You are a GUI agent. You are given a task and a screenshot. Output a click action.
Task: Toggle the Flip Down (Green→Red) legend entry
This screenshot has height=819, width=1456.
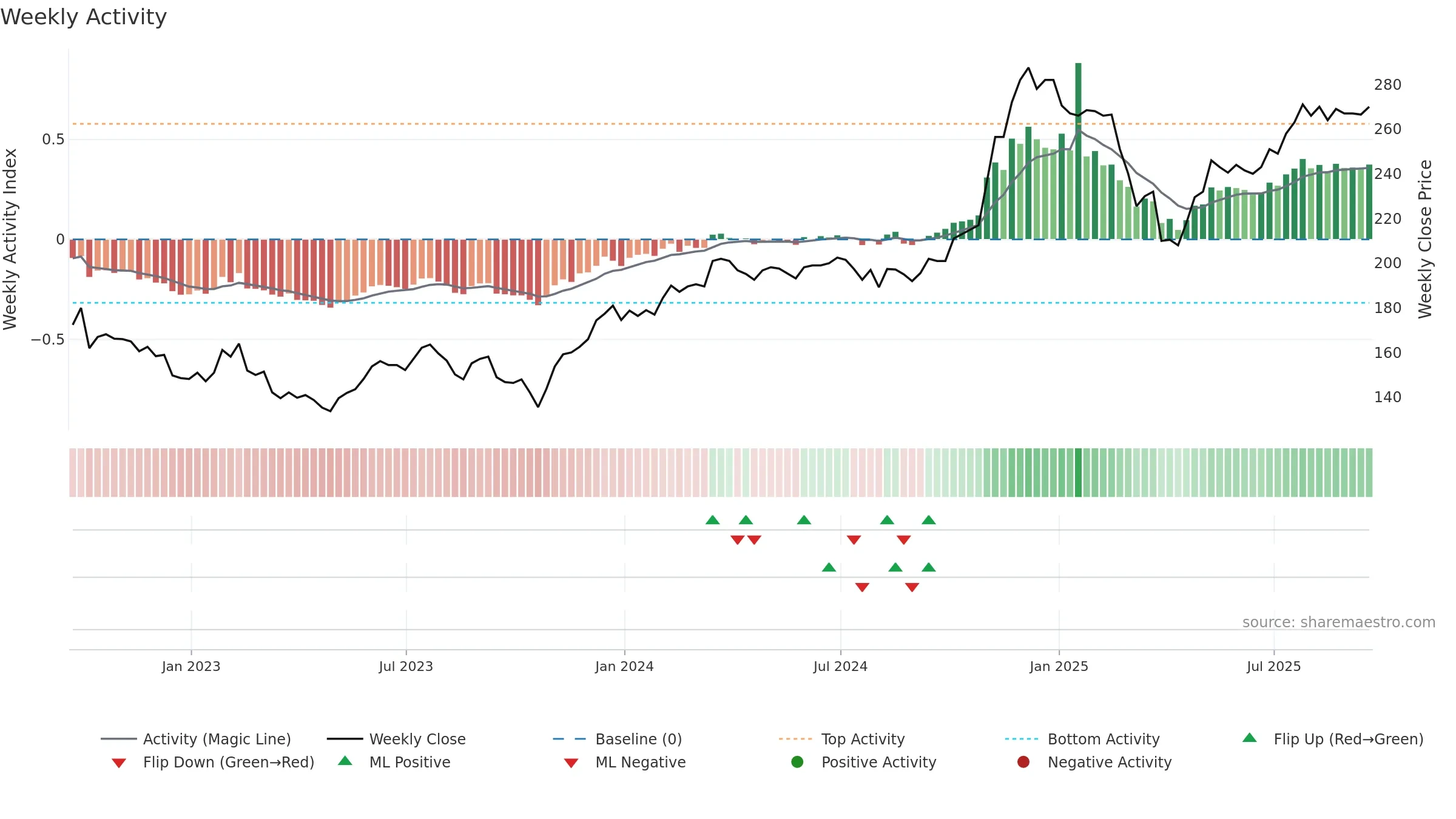coord(213,762)
